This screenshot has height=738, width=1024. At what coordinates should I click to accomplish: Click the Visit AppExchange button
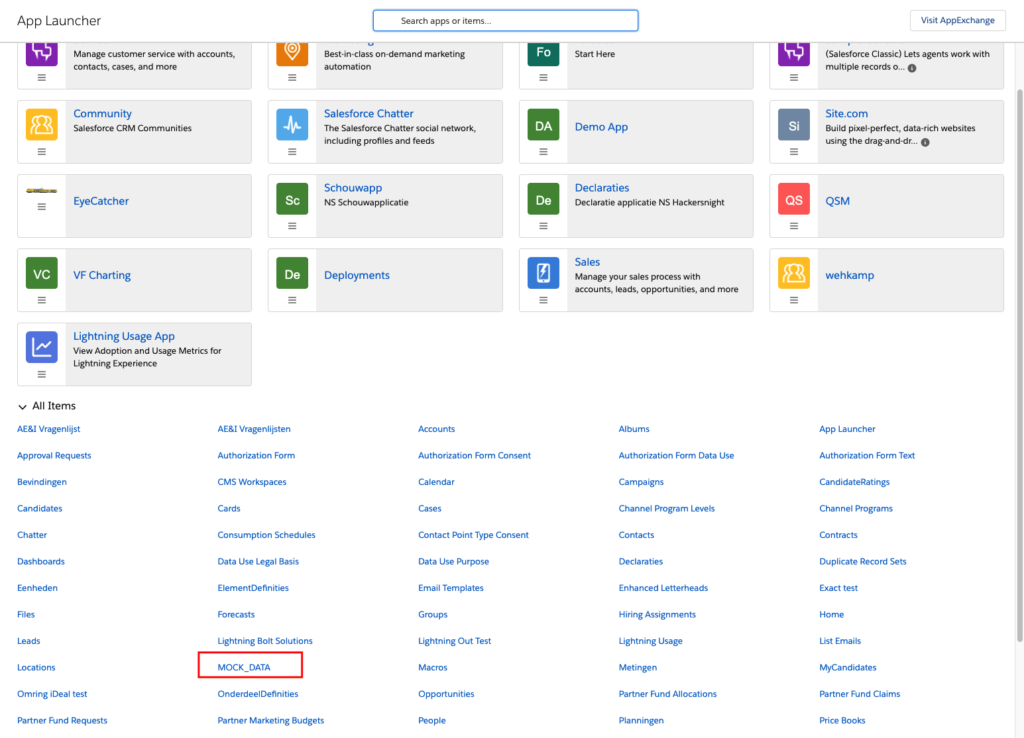(957, 20)
